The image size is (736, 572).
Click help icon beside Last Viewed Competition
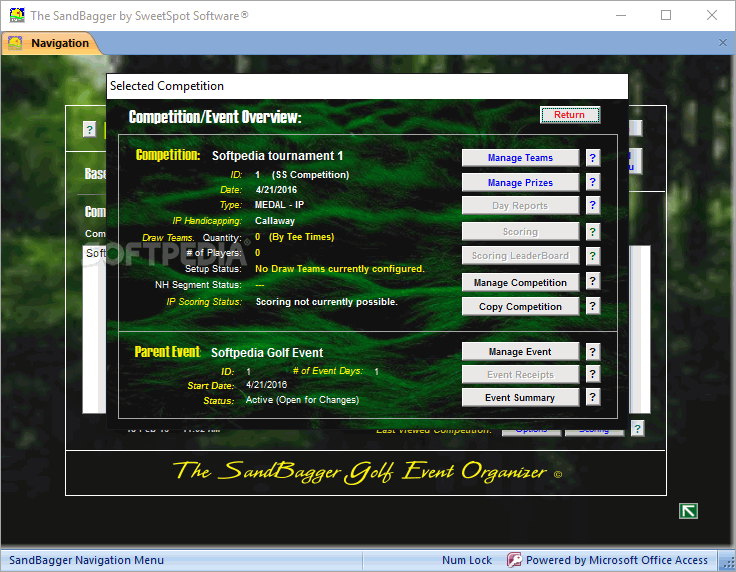click(637, 428)
